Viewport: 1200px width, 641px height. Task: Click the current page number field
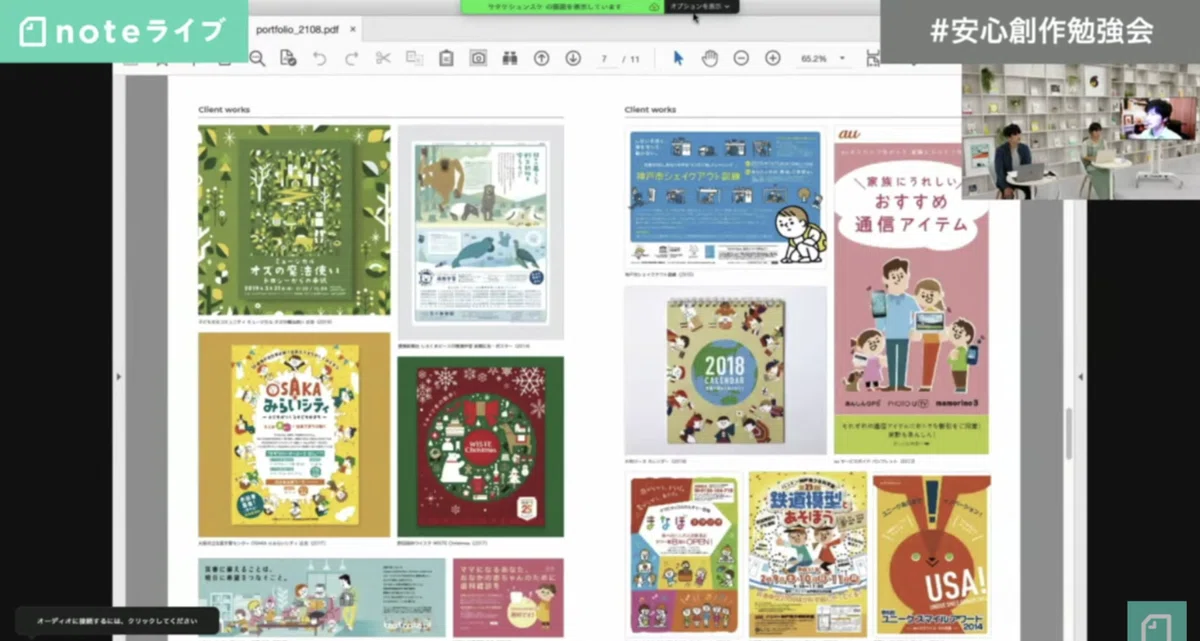(x=605, y=59)
